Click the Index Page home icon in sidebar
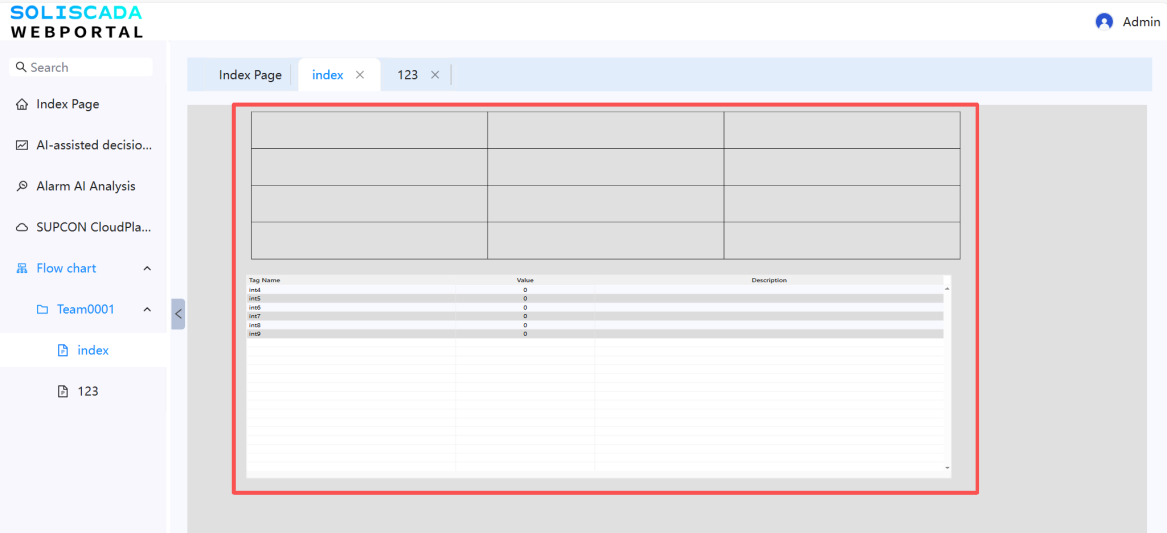Screen dimensions: 1167x533 [x=22, y=104]
